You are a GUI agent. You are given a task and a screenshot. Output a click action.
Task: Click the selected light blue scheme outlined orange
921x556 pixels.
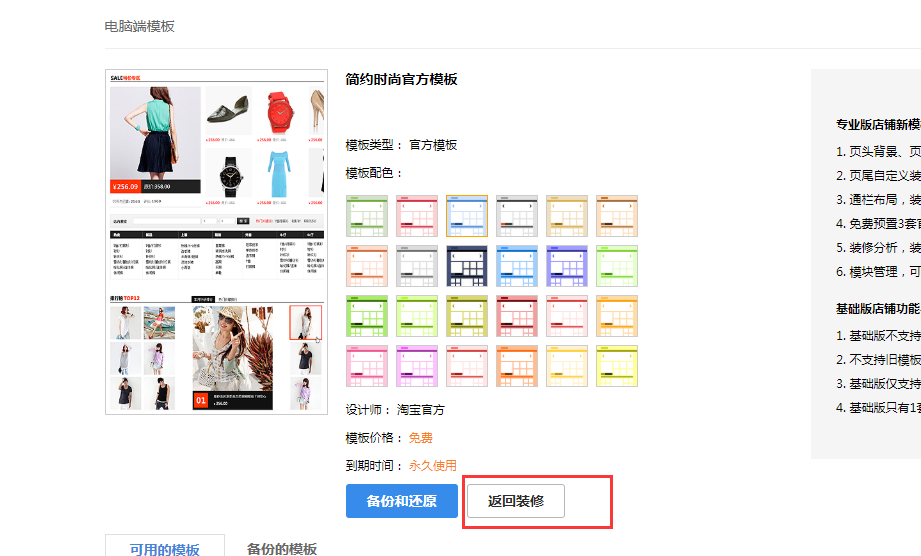[466, 216]
